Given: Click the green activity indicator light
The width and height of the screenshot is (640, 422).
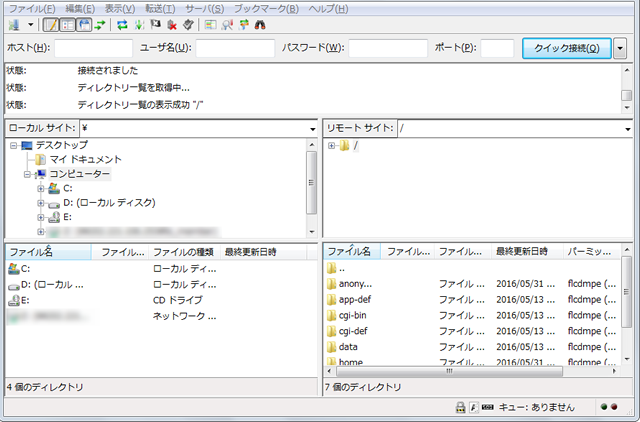Looking at the screenshot, I should tap(604, 407).
